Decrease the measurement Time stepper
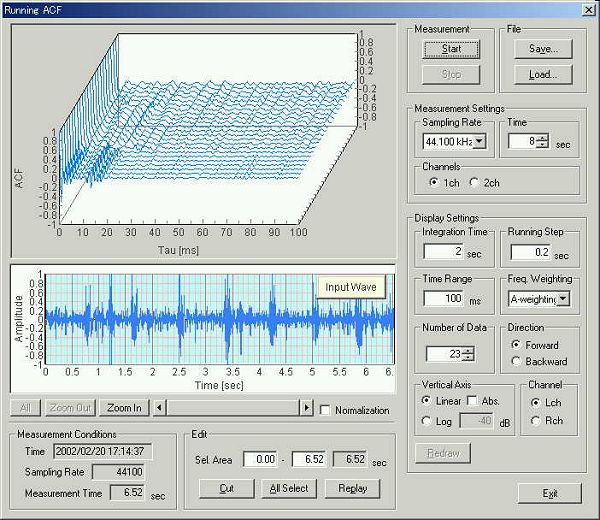This screenshot has height=520, width=600. pos(542,145)
